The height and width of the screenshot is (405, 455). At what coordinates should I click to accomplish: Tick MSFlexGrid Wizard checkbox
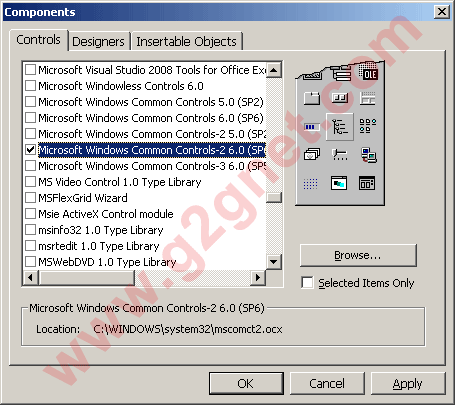(30, 198)
